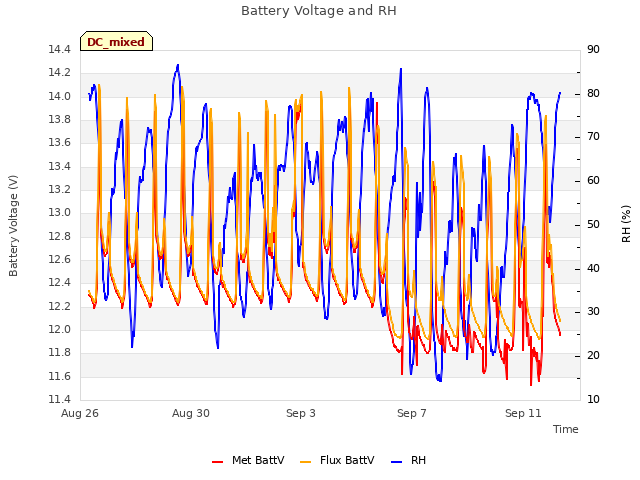The width and height of the screenshot is (640, 480).
Task: Click the chart title Battery Voltage and RH
Action: coord(319,11)
